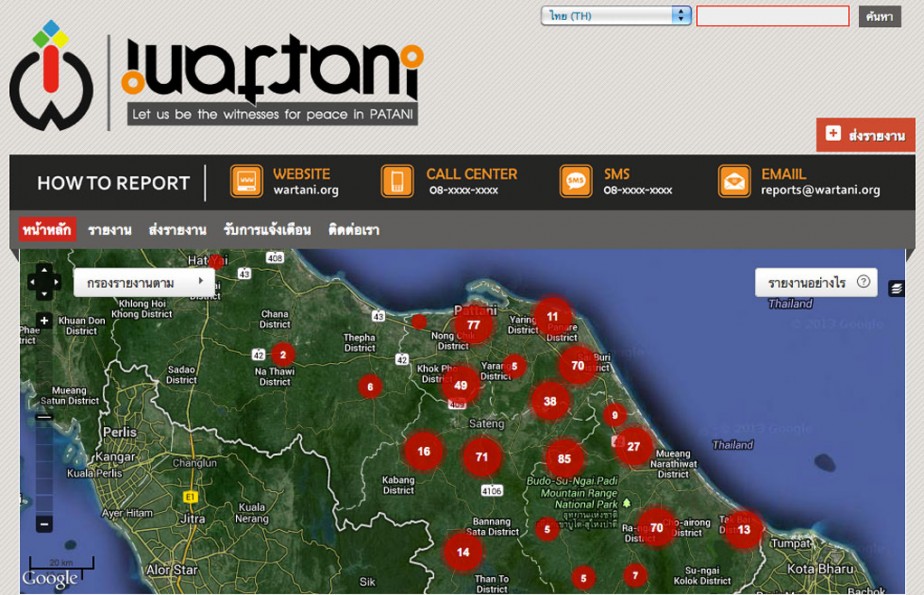The image size is (924, 595).
Task: Click the cluster marker labeled 7
Action: coord(635,575)
